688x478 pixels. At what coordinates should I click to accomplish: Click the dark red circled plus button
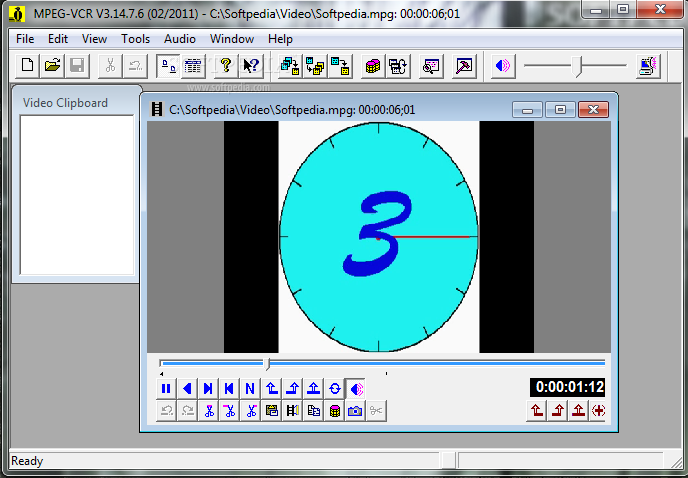pos(598,411)
